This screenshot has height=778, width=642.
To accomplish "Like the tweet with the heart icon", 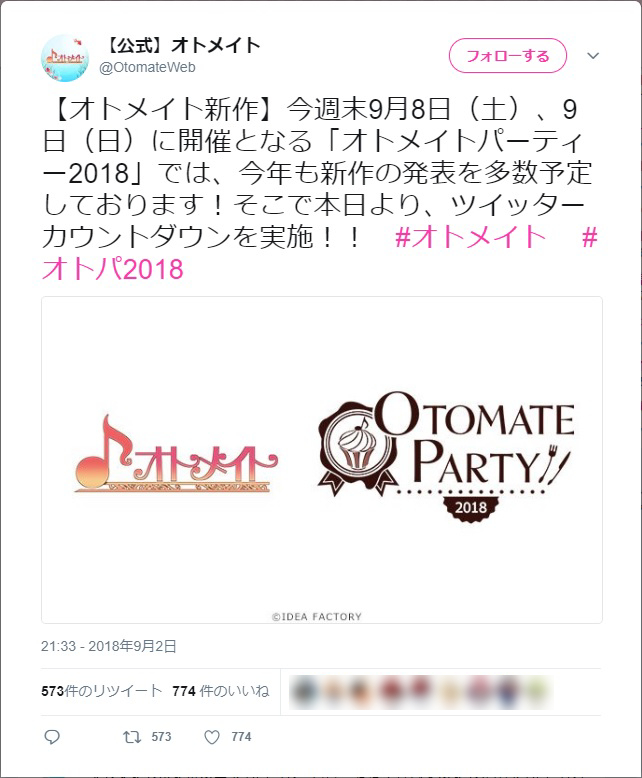I will (x=212, y=737).
